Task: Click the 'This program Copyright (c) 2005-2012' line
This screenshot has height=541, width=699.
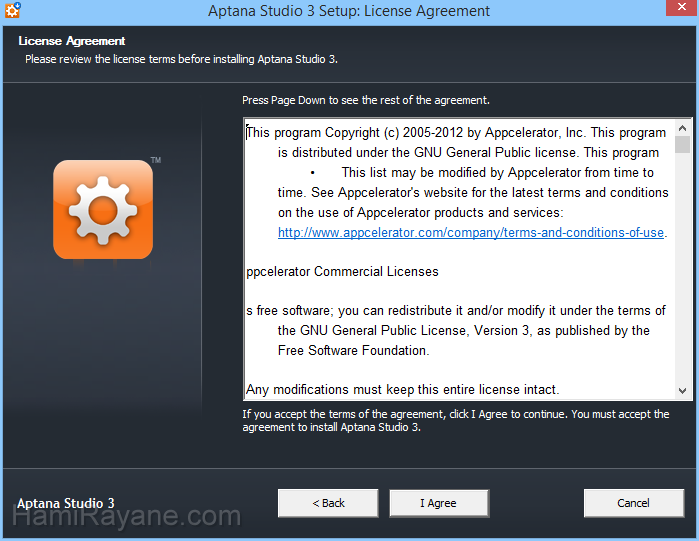Action: click(456, 132)
